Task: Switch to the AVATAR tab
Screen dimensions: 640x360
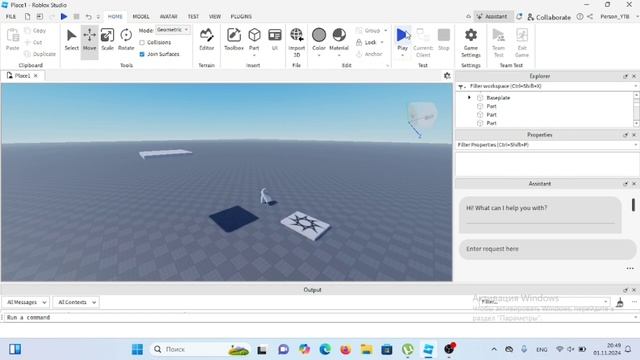Action: point(169,16)
